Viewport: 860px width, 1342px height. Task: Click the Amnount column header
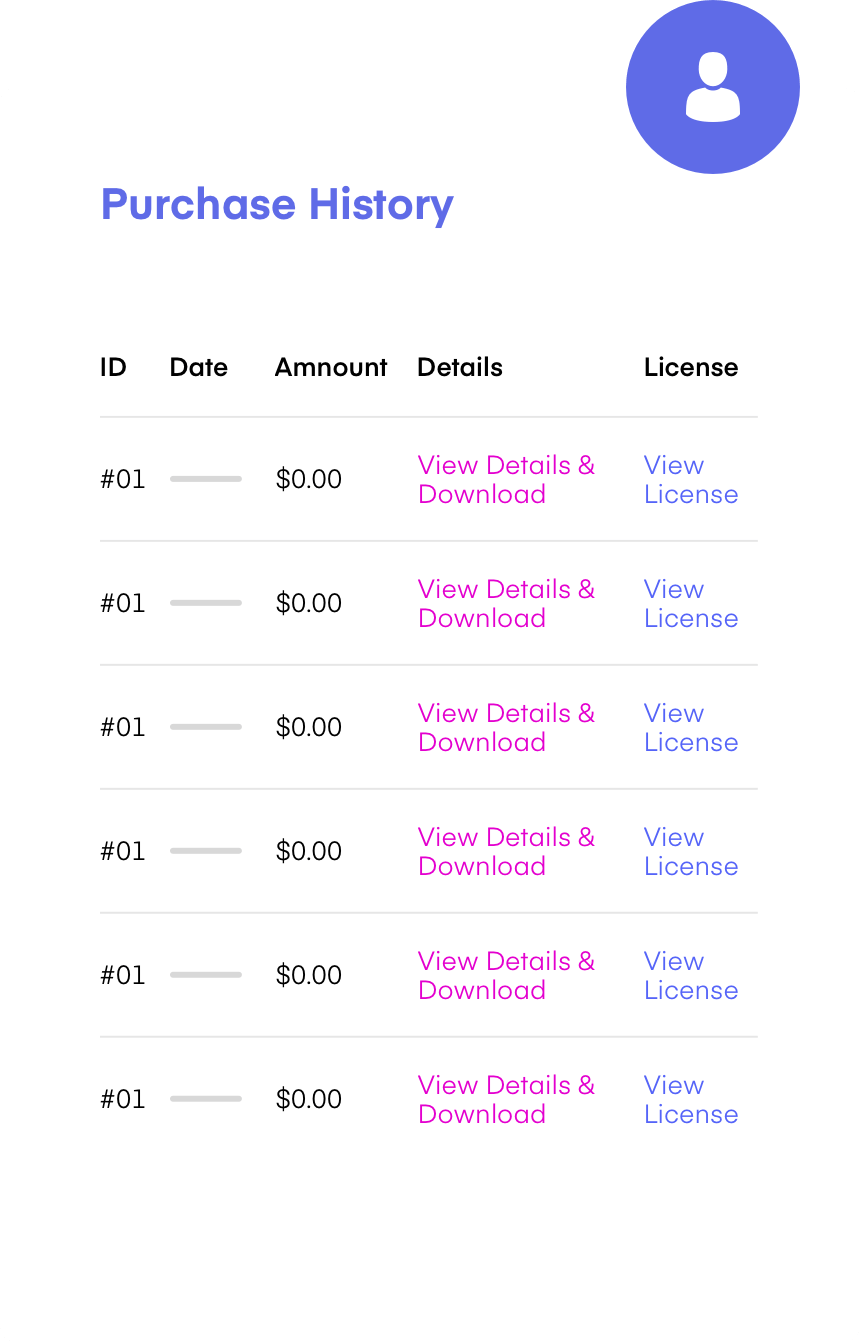[x=331, y=367]
